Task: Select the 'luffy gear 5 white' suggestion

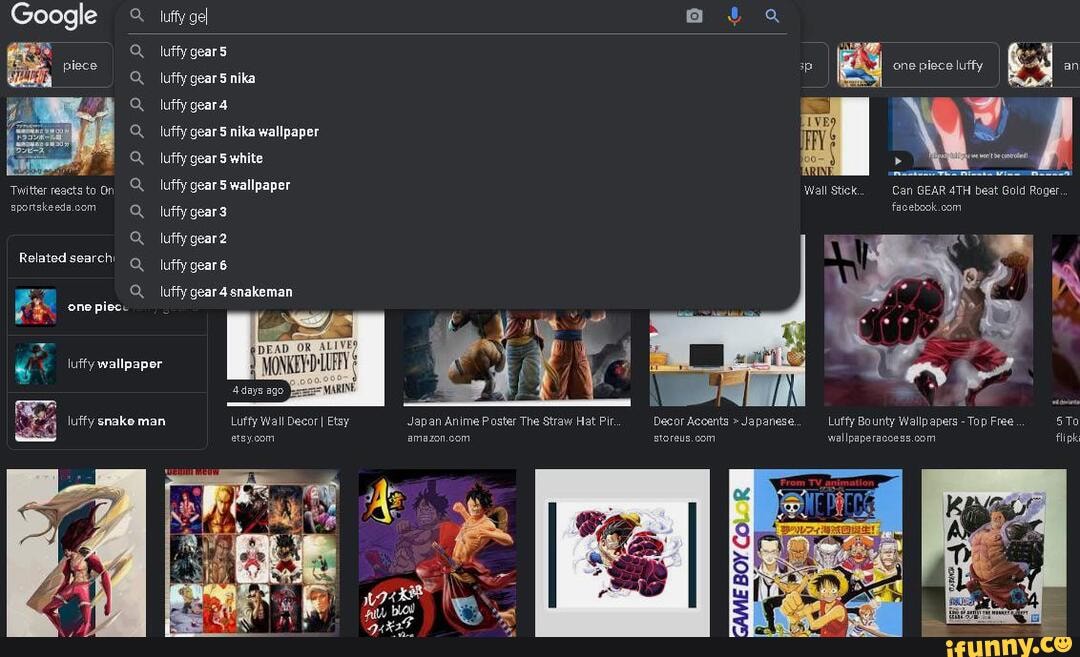Action: pos(212,158)
